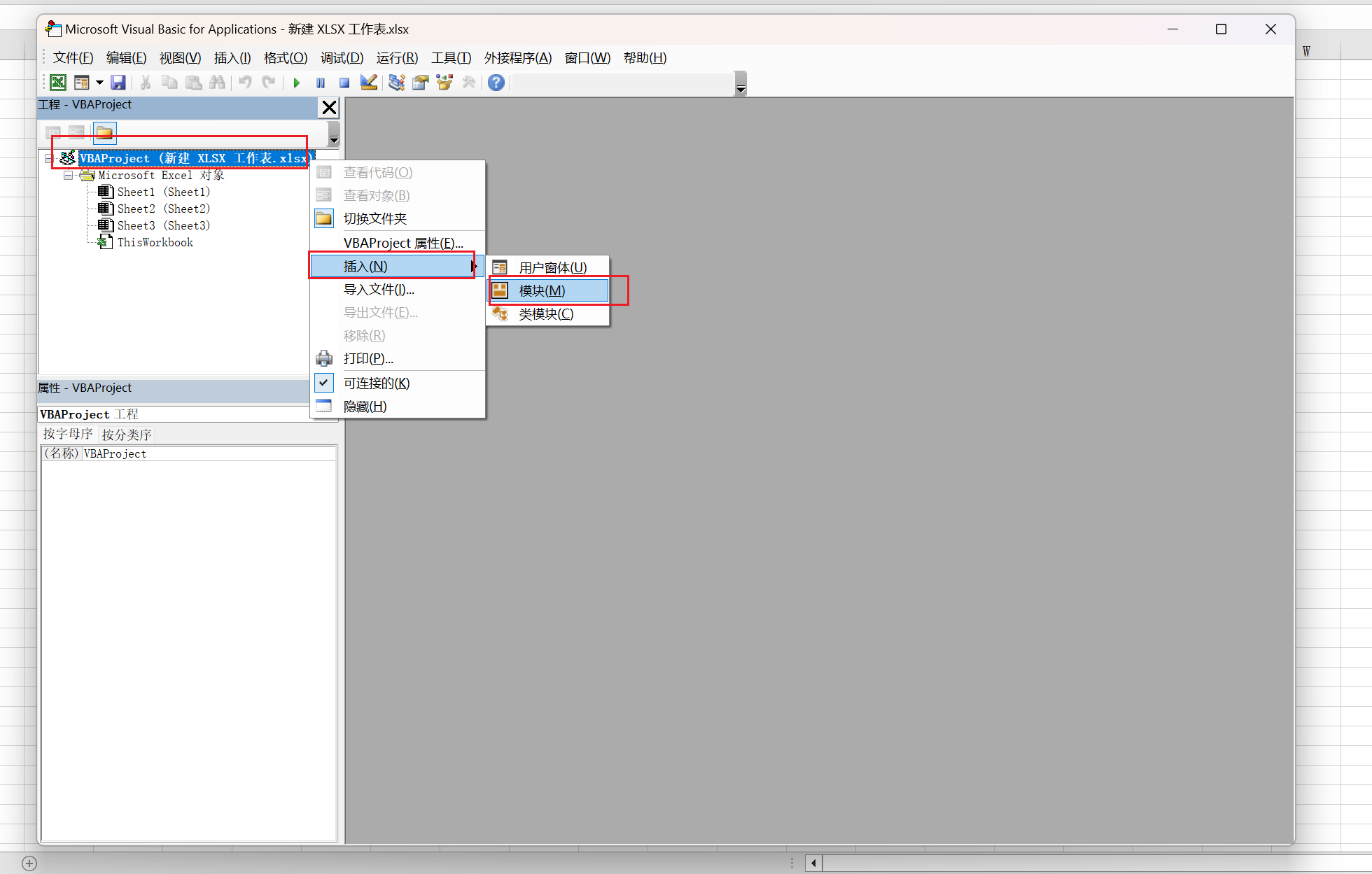Toggle Folders icon in project panel

[x=104, y=132]
